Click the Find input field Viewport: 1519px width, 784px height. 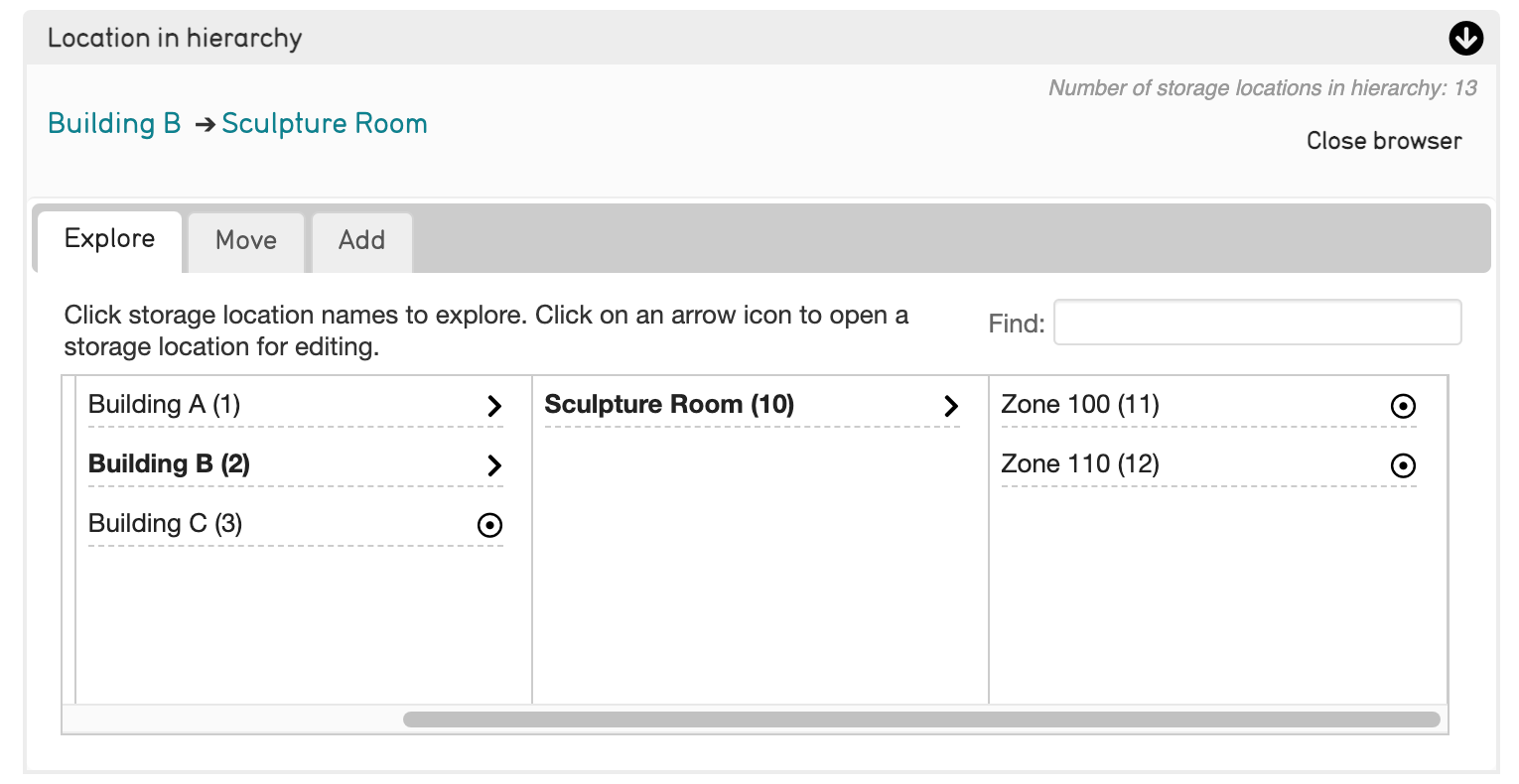tap(1257, 324)
